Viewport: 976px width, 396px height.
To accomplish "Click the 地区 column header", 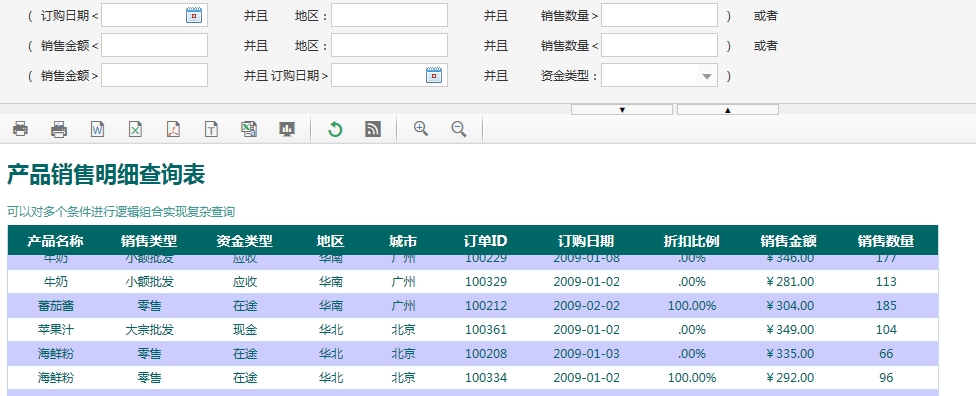I will tap(331, 241).
